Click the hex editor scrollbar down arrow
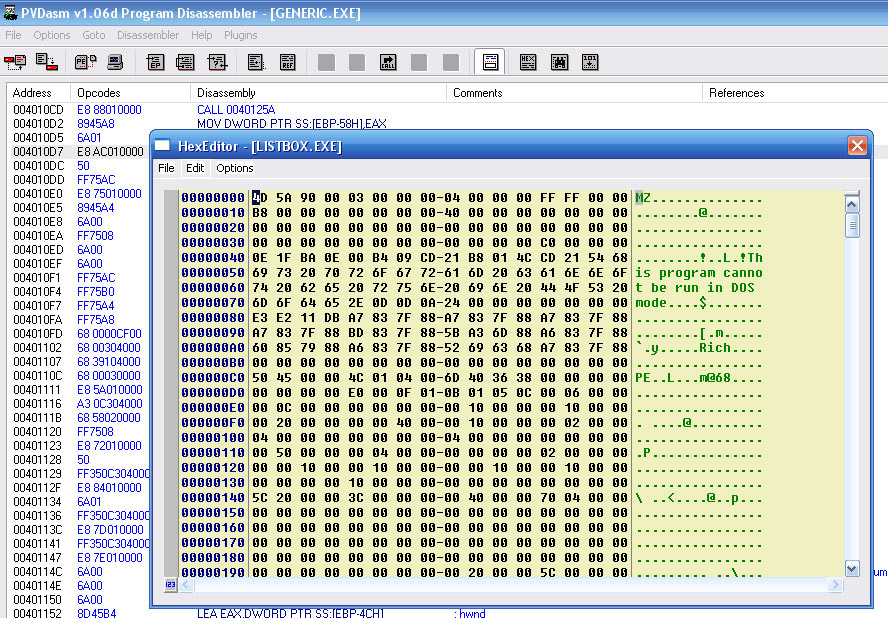888x618 pixels. click(851, 569)
